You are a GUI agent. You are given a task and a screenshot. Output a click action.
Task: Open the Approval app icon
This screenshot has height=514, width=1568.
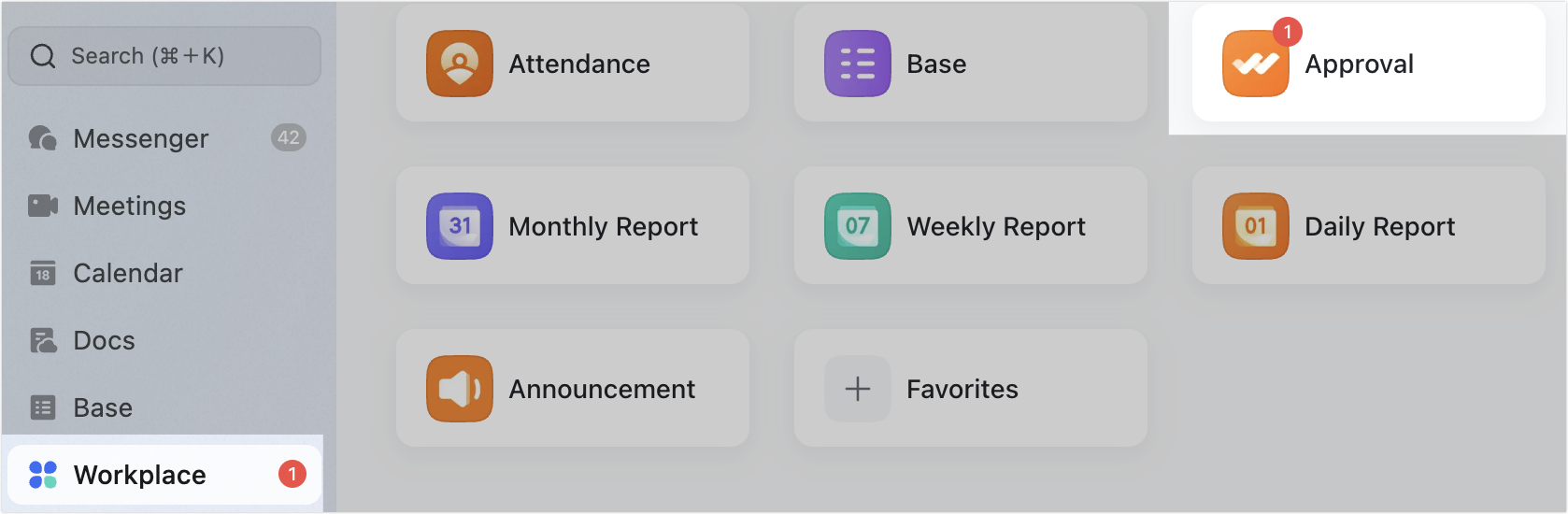(x=1255, y=64)
